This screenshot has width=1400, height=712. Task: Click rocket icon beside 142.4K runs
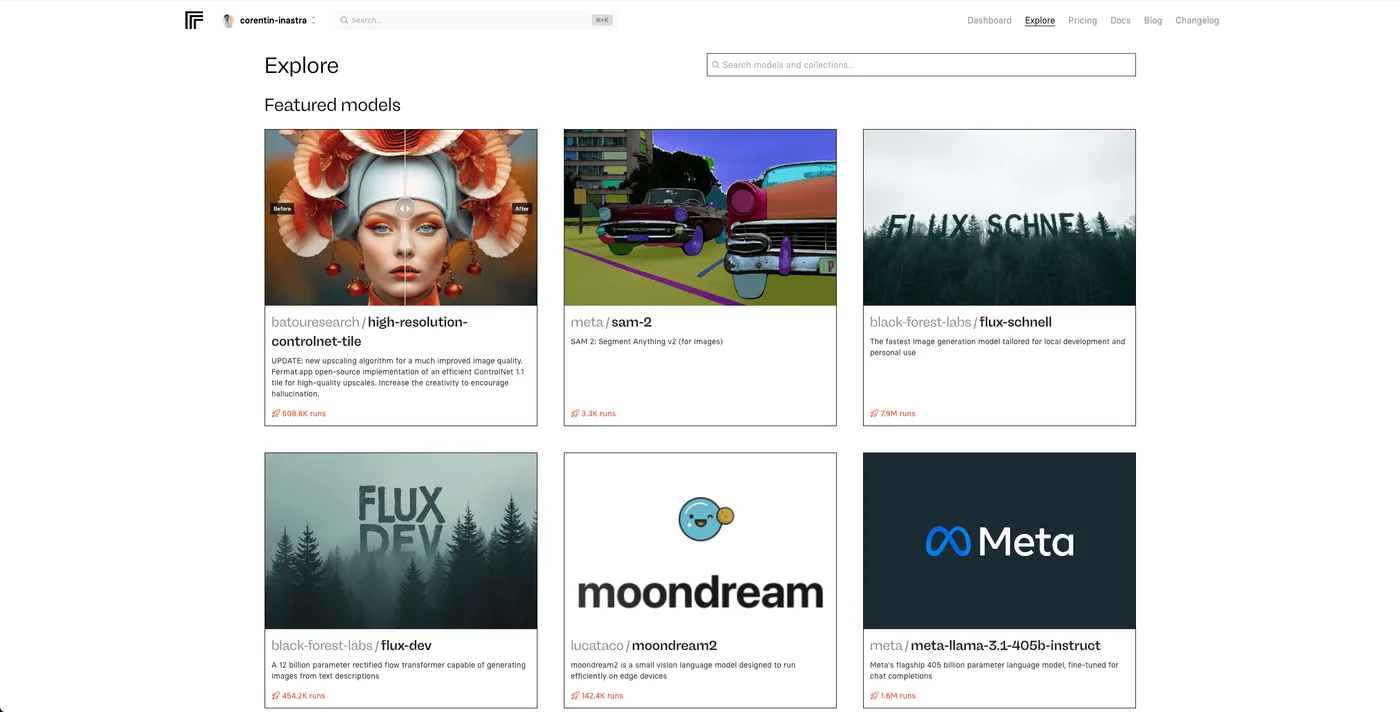tap(575, 696)
